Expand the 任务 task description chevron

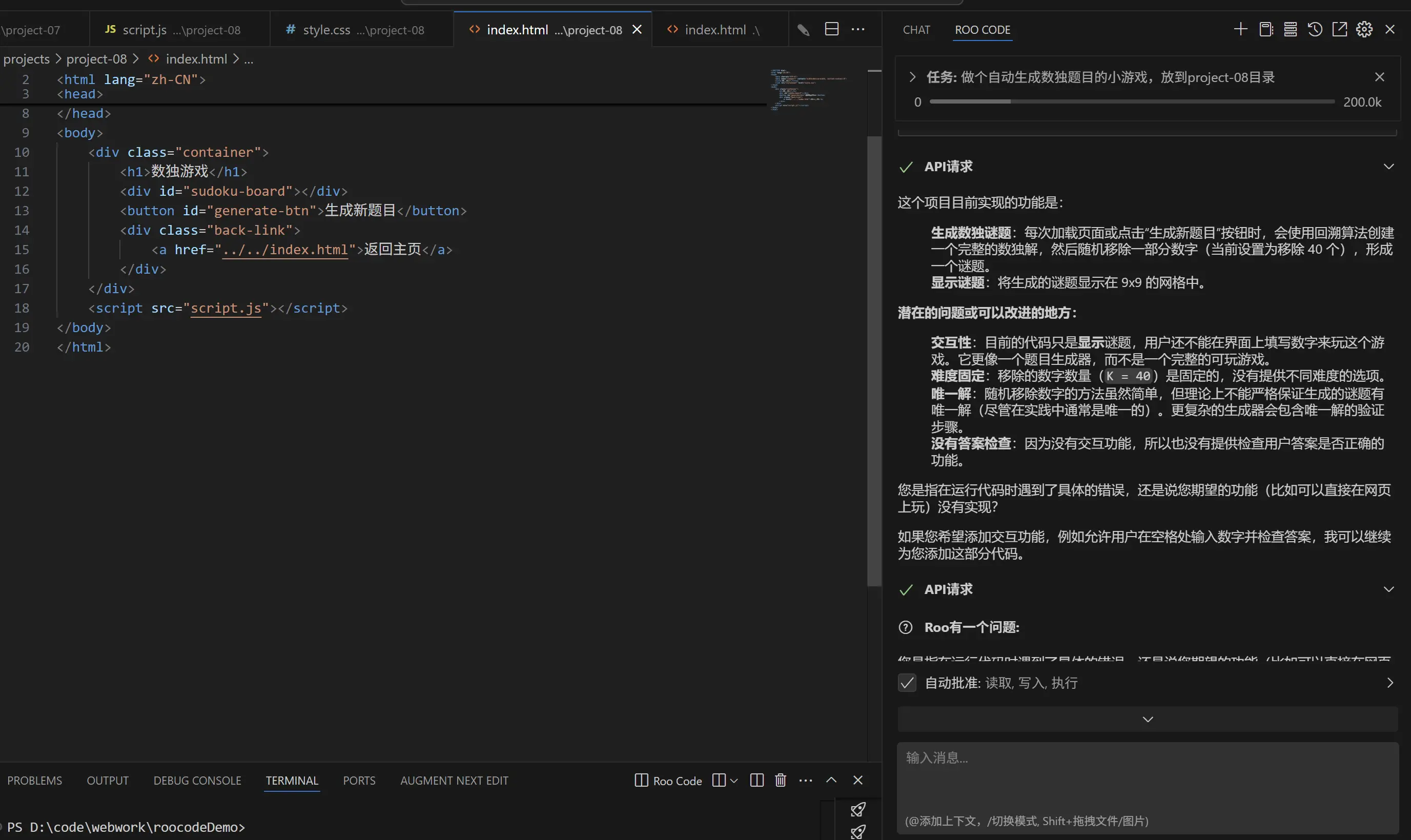(x=912, y=77)
